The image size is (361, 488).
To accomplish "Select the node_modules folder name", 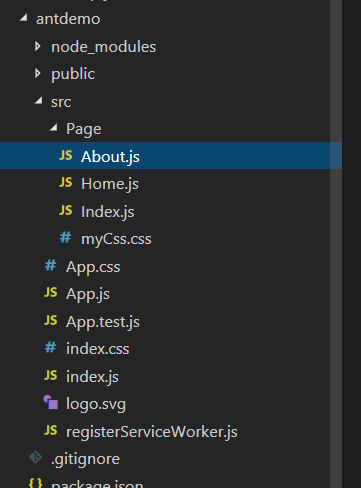I will pyautogui.click(x=103, y=47).
